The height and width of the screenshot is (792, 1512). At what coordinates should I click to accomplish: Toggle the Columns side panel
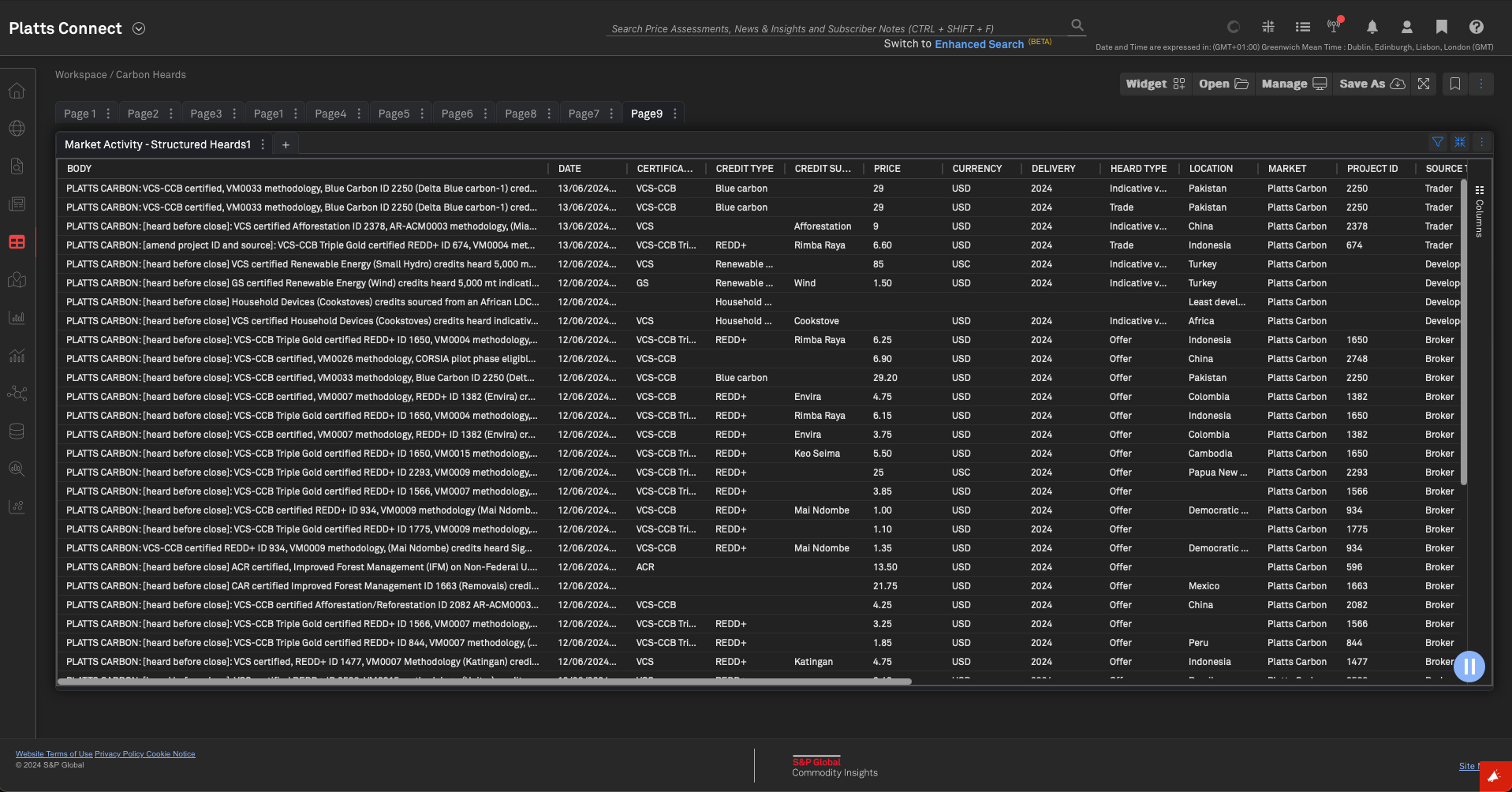click(1480, 211)
